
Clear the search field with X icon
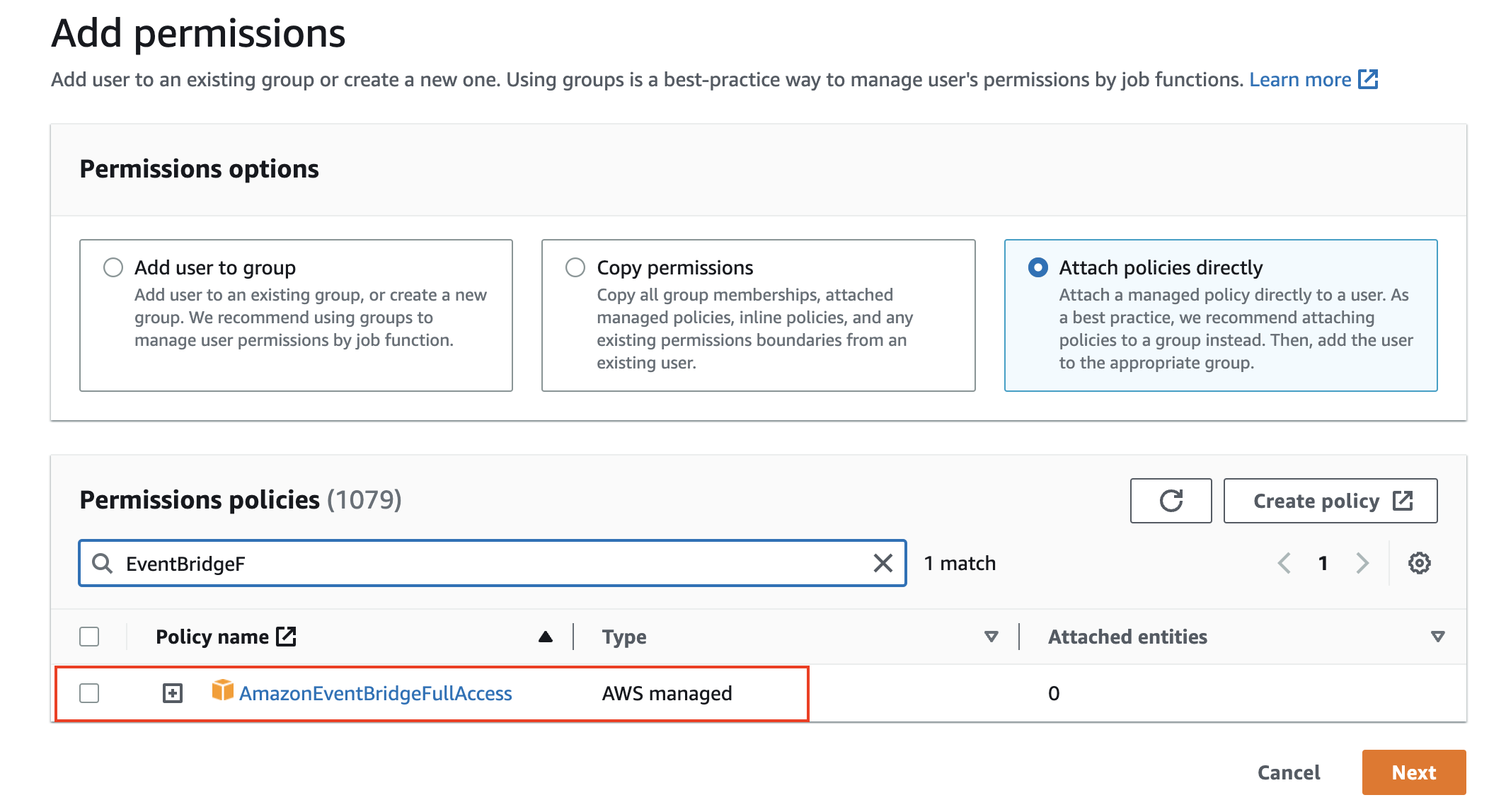(x=883, y=563)
